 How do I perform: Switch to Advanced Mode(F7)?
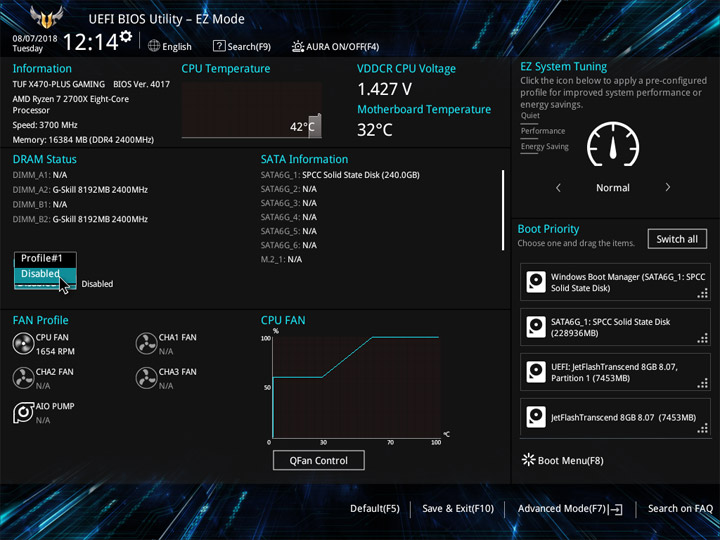[x=570, y=509]
